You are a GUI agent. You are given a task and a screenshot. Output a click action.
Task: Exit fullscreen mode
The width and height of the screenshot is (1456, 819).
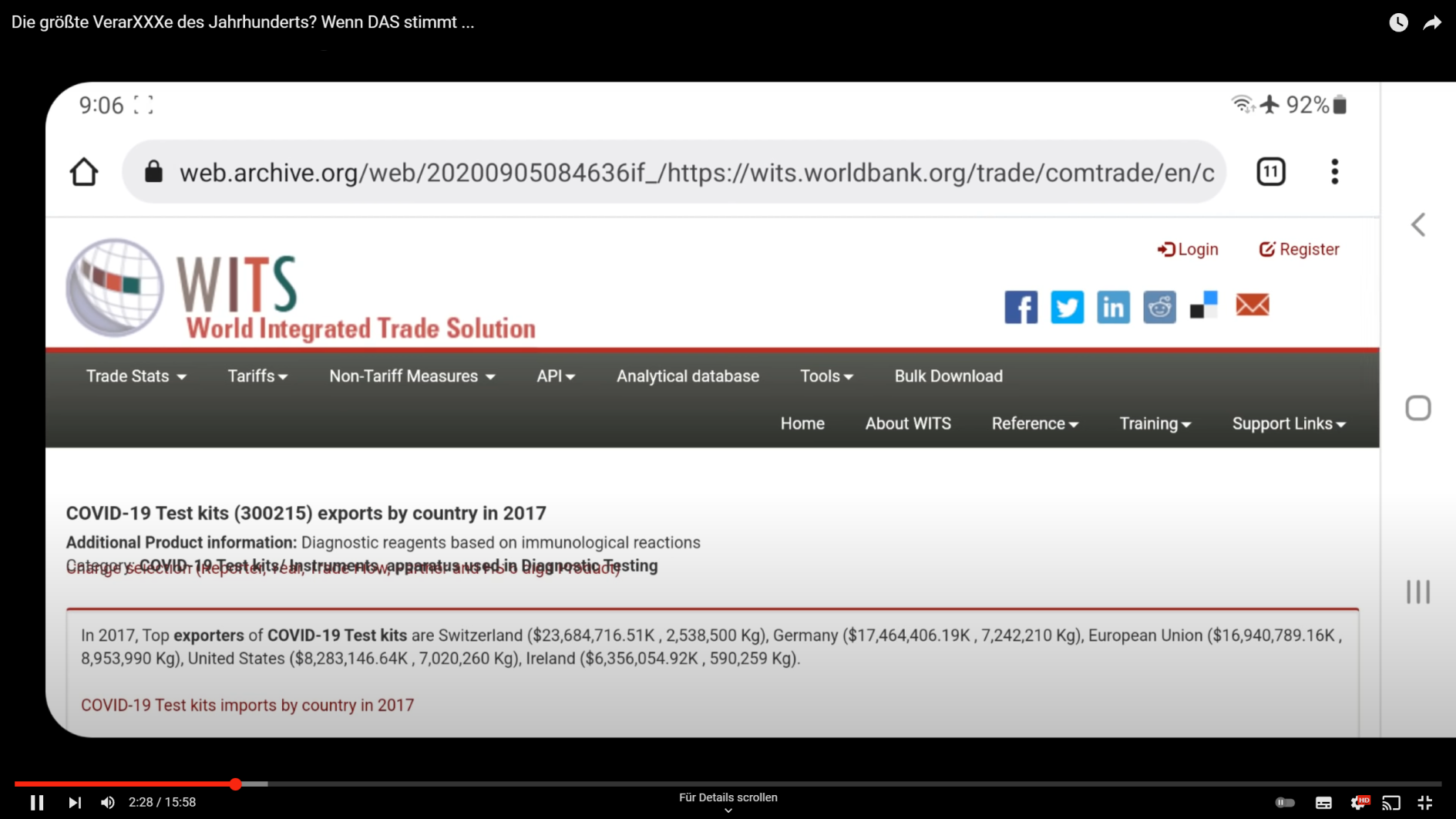coord(1425,802)
